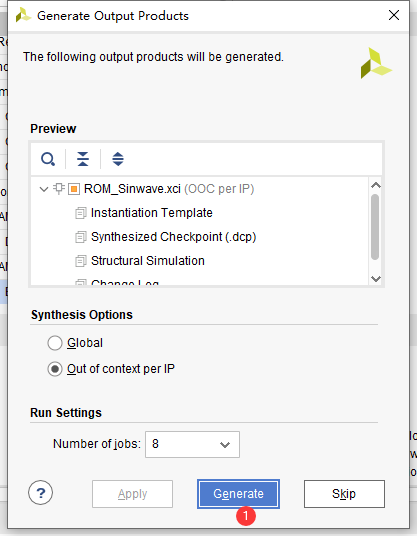Click the Instantiation Template file icon

tap(81, 213)
